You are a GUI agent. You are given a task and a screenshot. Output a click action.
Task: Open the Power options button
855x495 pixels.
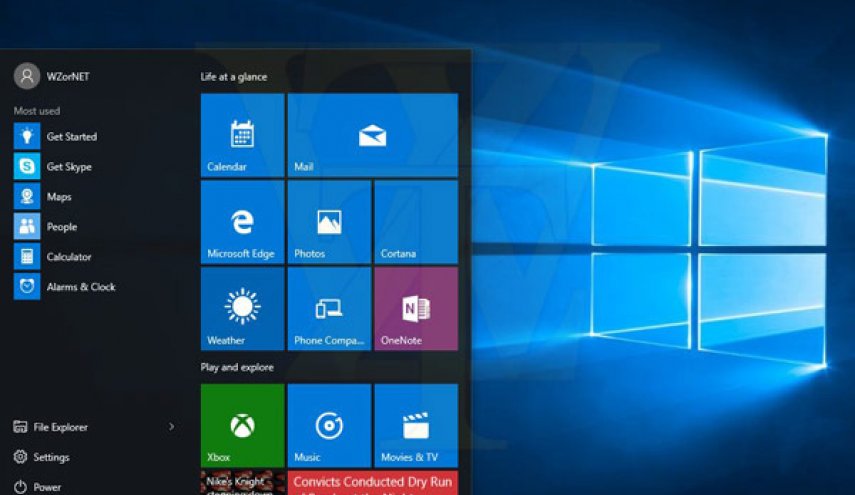(x=37, y=487)
